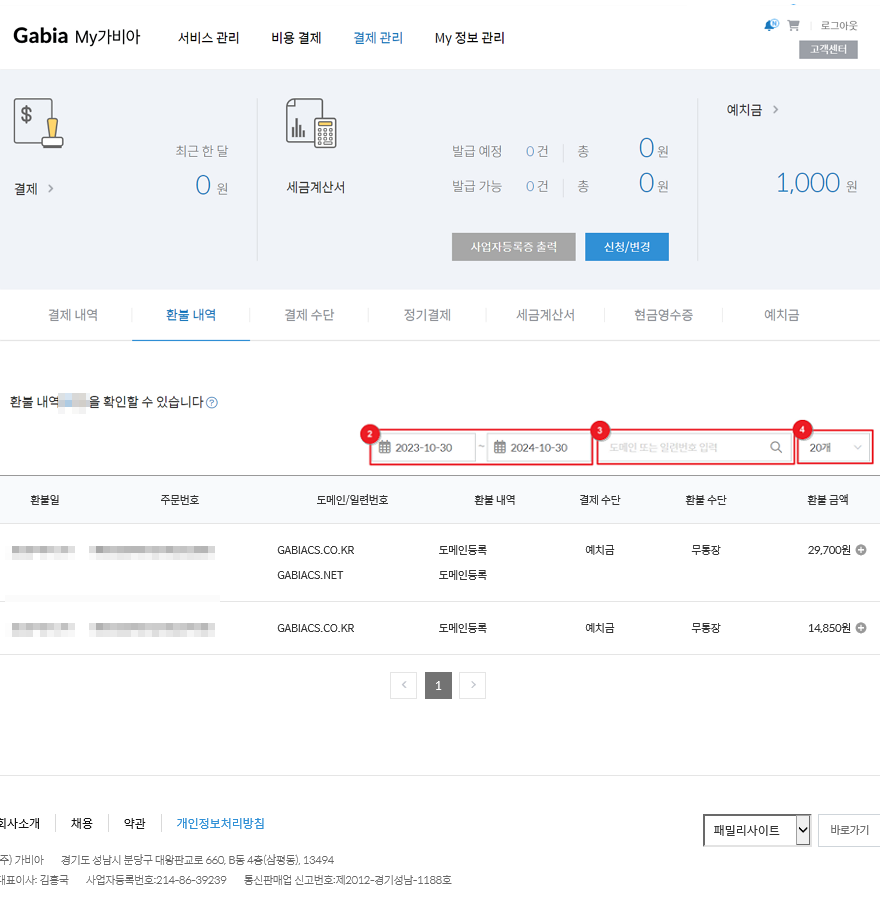Open the 약관 footer link

pyautogui.click(x=135, y=824)
